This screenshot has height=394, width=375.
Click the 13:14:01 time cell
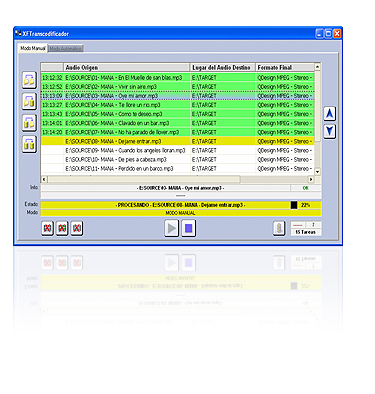click(x=52, y=123)
